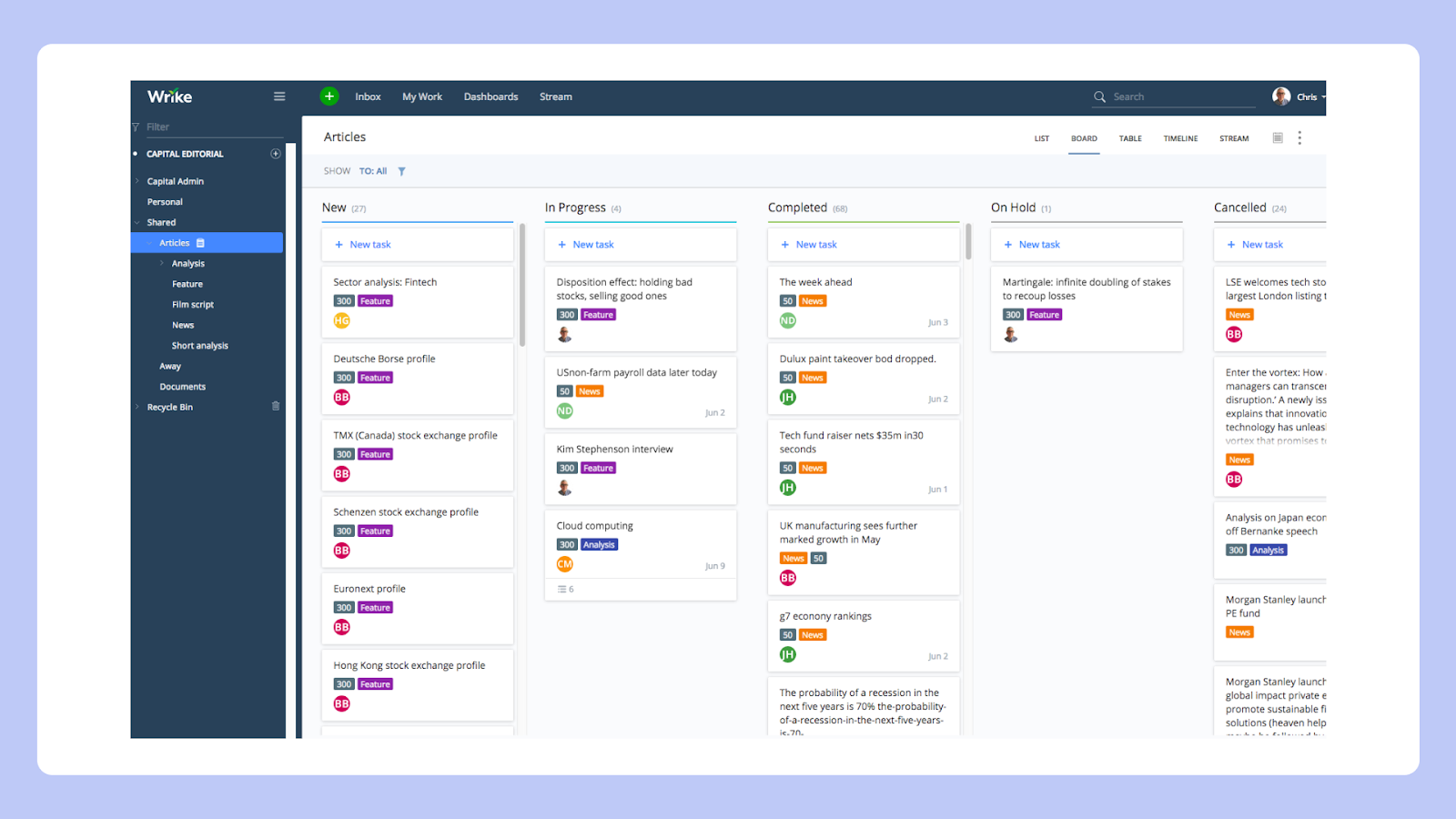Expand the Capital Admin folder
The height and width of the screenshot is (819, 1456).
pos(137,181)
